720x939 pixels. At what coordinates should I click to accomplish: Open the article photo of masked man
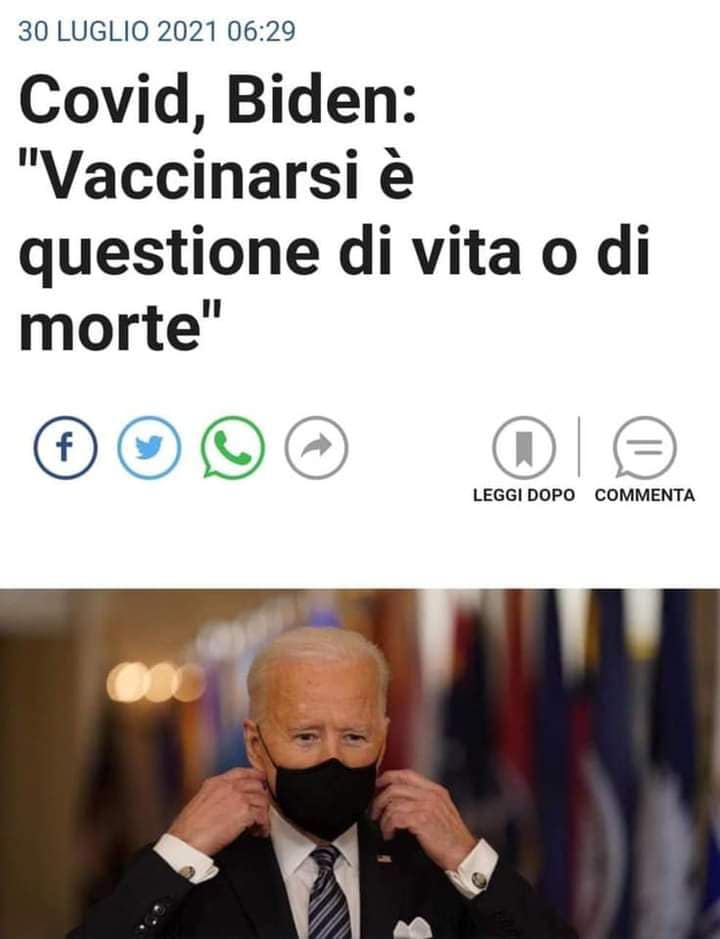click(360, 764)
